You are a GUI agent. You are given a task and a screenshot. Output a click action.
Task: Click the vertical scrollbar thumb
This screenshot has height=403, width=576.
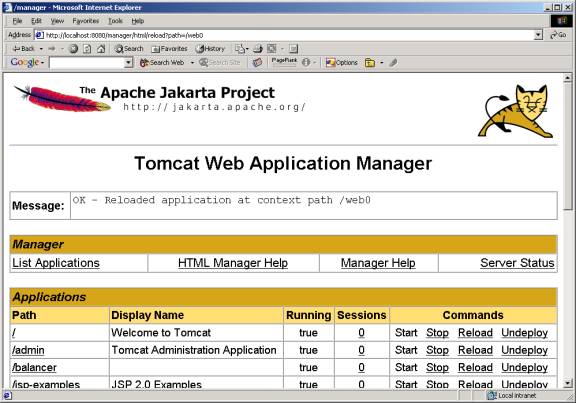tap(568, 147)
